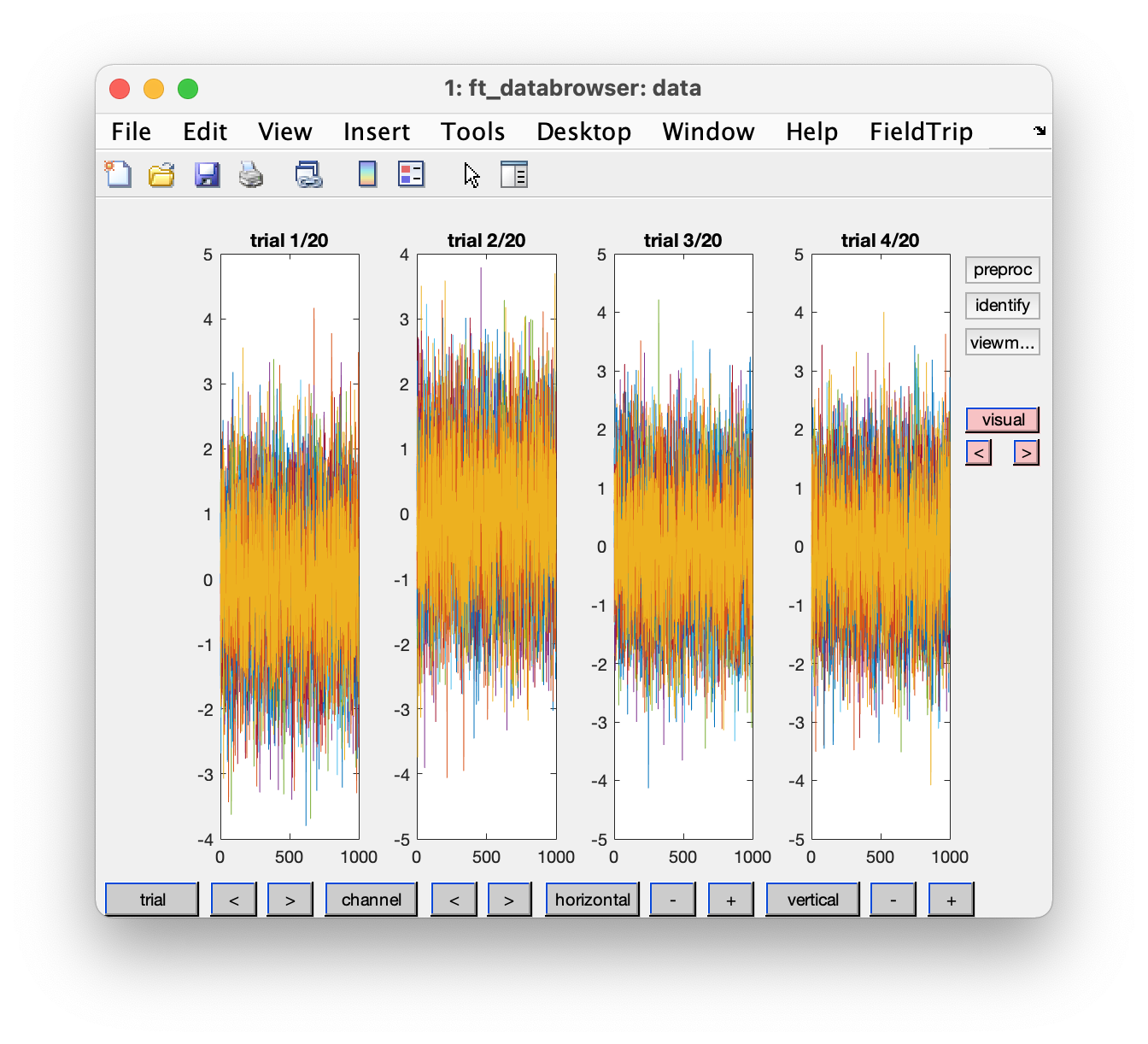Toggle linked plot data
This screenshot has width=1148, height=1044.
point(308,173)
